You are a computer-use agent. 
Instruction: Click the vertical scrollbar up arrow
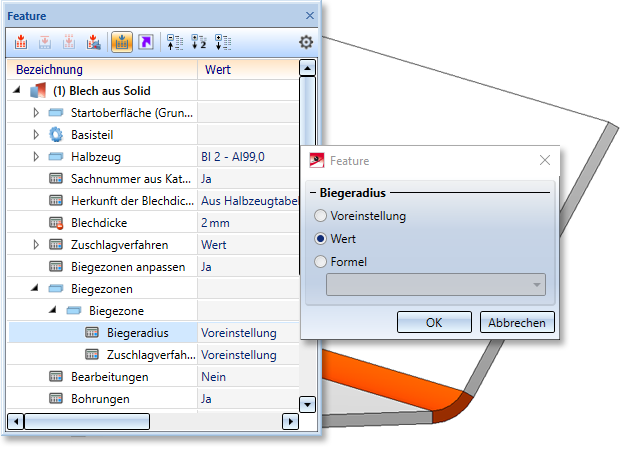pyautogui.click(x=307, y=68)
